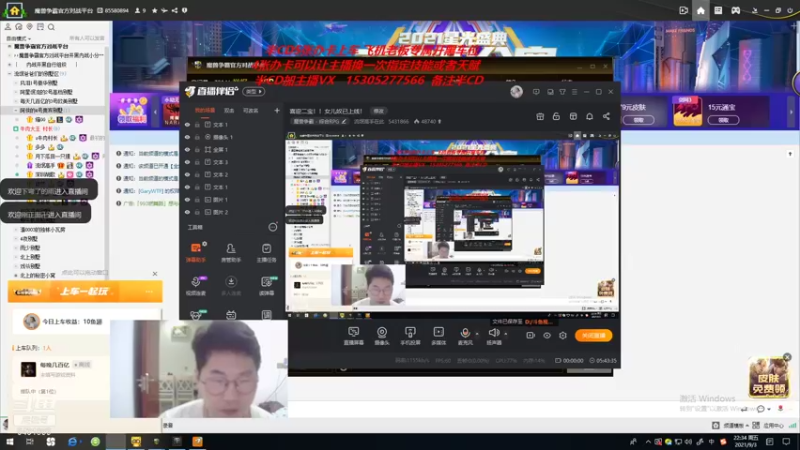Open the microphone options arrow
The image size is (800, 450).
[477, 334]
